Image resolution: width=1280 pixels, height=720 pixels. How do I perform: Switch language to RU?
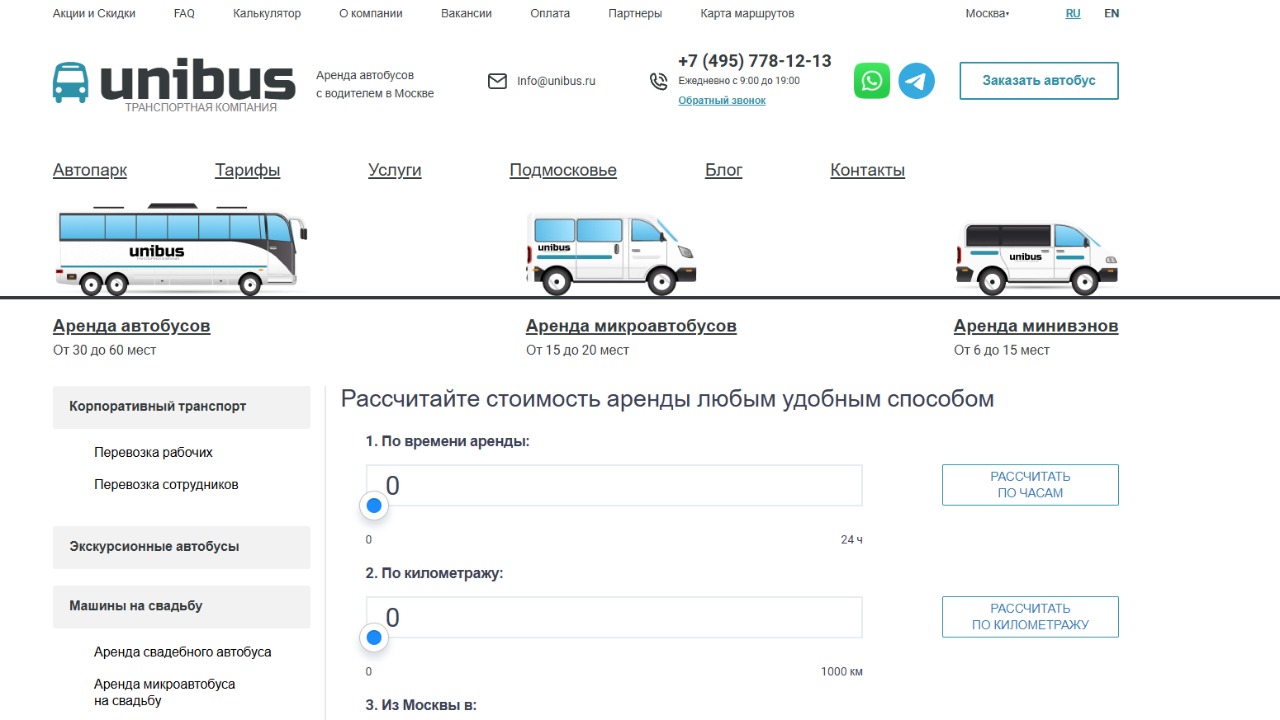[x=1073, y=14]
